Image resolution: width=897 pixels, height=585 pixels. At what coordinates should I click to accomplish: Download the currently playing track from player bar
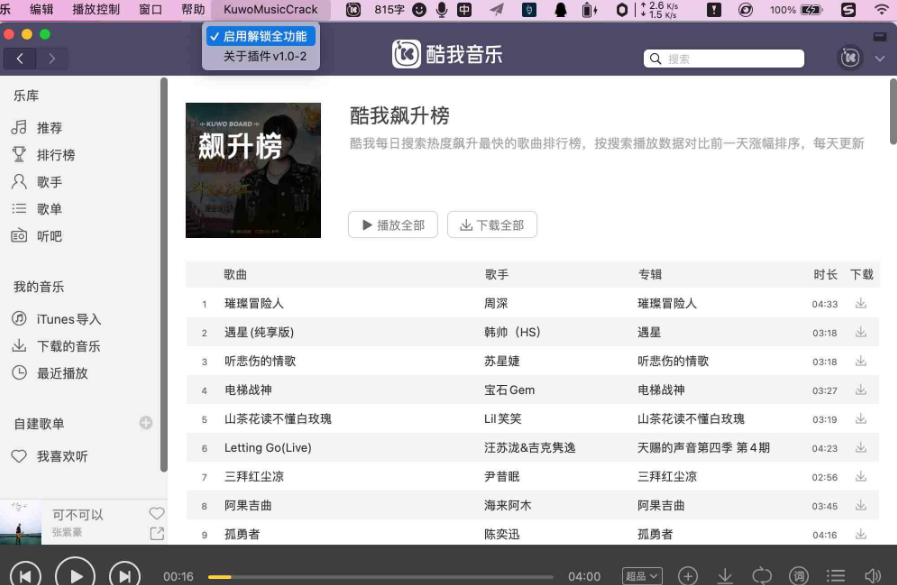725,576
